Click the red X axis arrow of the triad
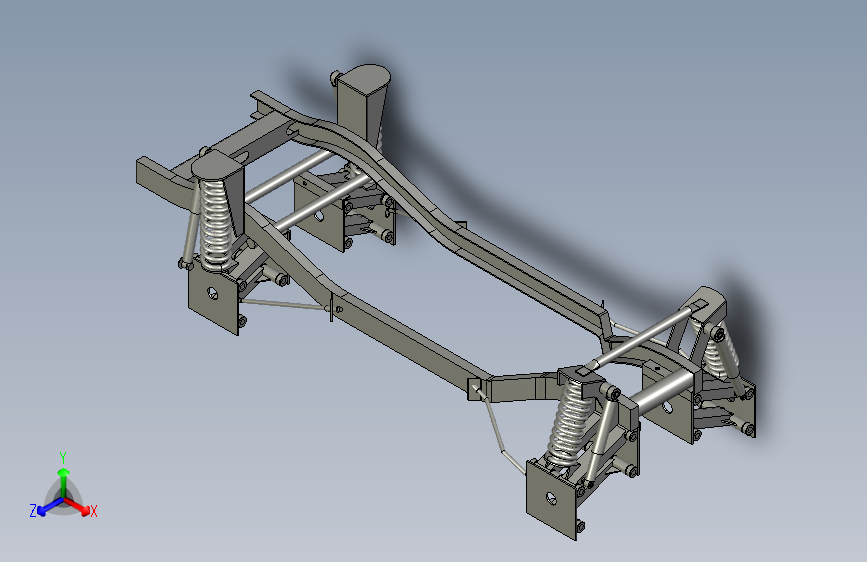Image resolution: width=867 pixels, height=562 pixels. pos(77,506)
